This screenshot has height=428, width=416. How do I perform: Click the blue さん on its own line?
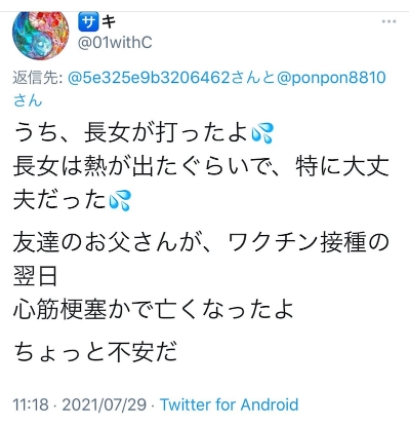click(28, 100)
